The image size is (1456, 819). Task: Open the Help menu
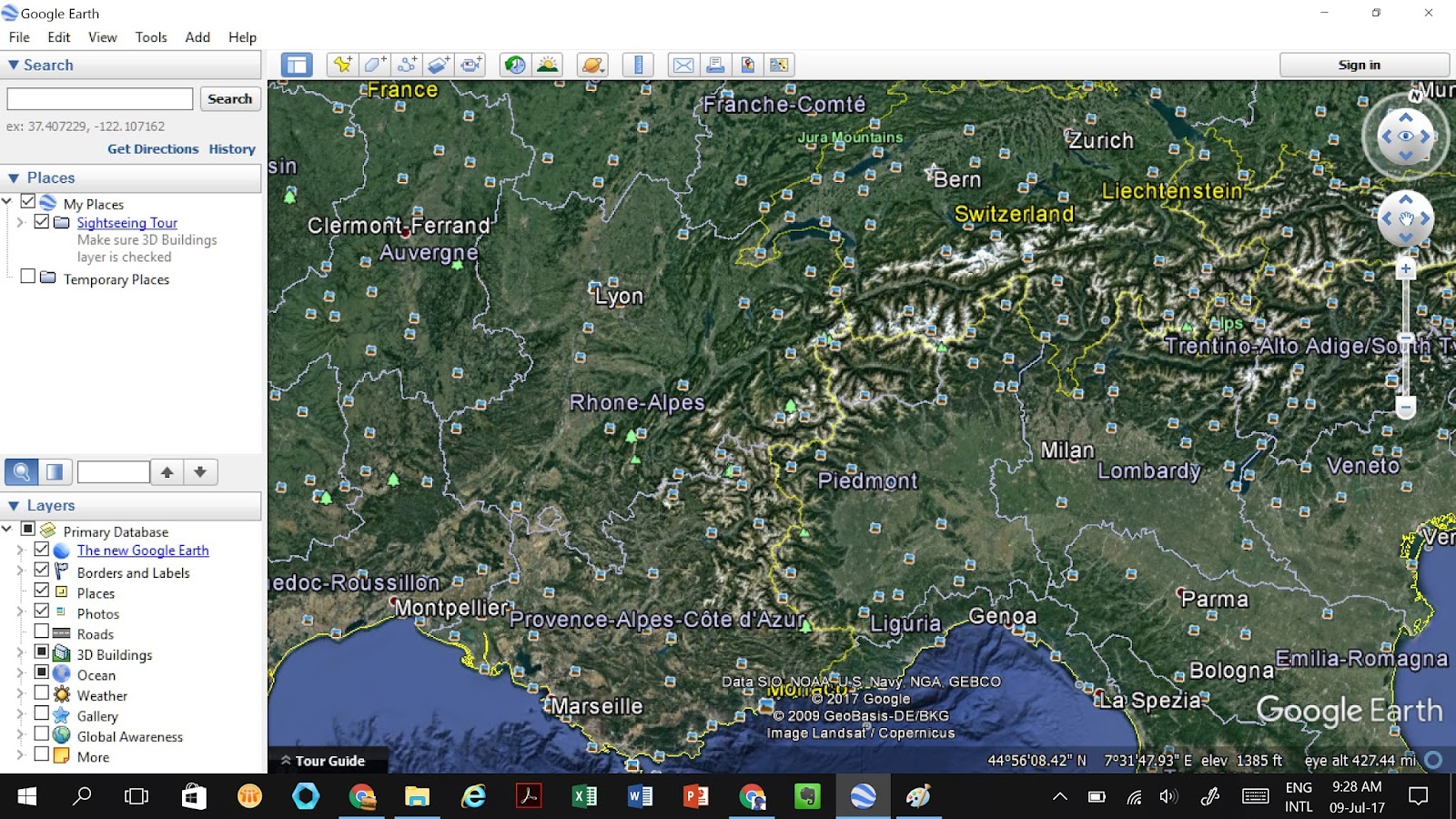[242, 37]
